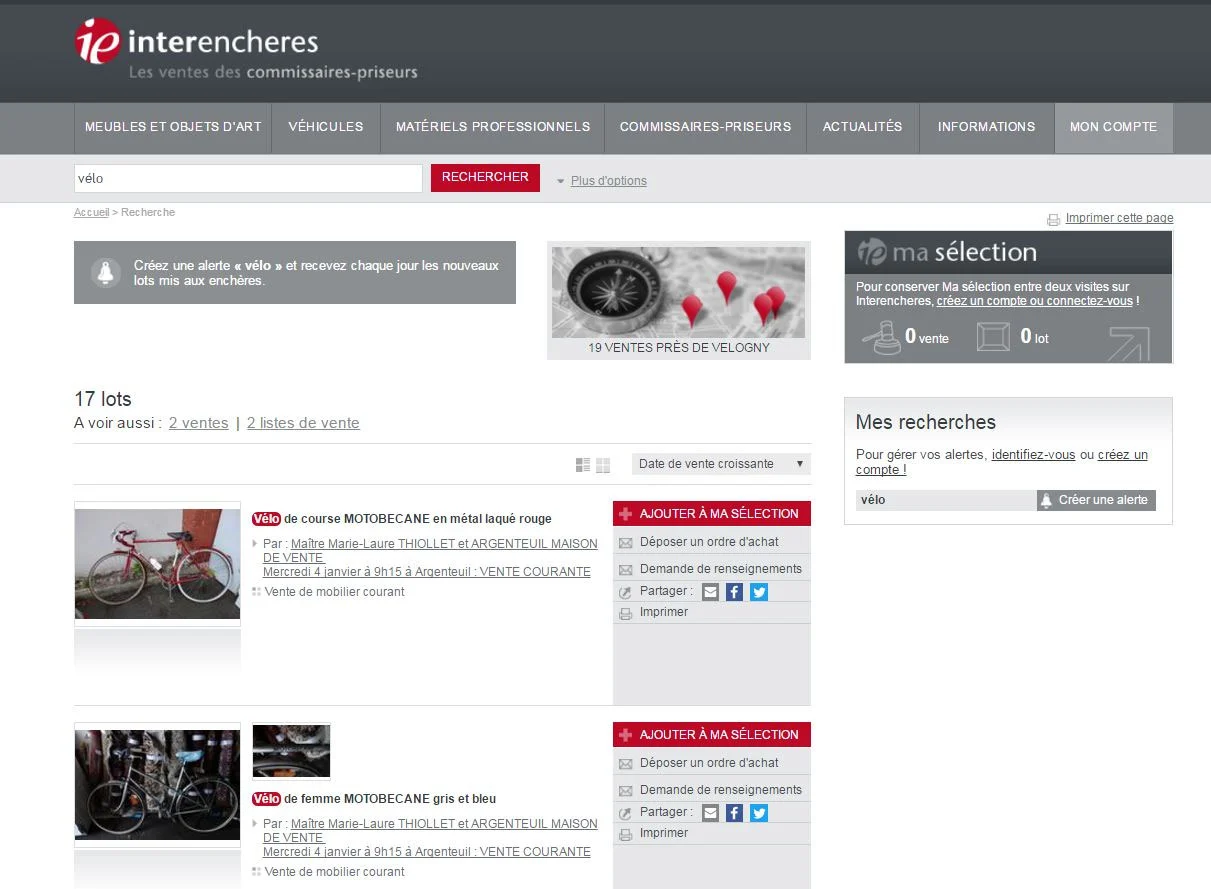
Task: Open the Date de vente croissante sort dropdown
Action: coord(721,464)
